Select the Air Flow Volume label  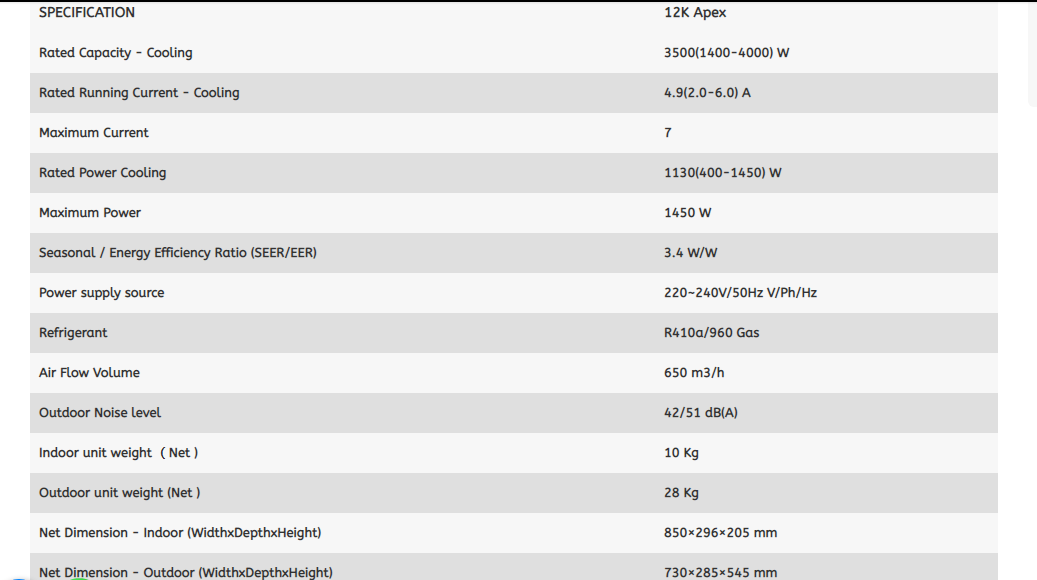click(90, 373)
